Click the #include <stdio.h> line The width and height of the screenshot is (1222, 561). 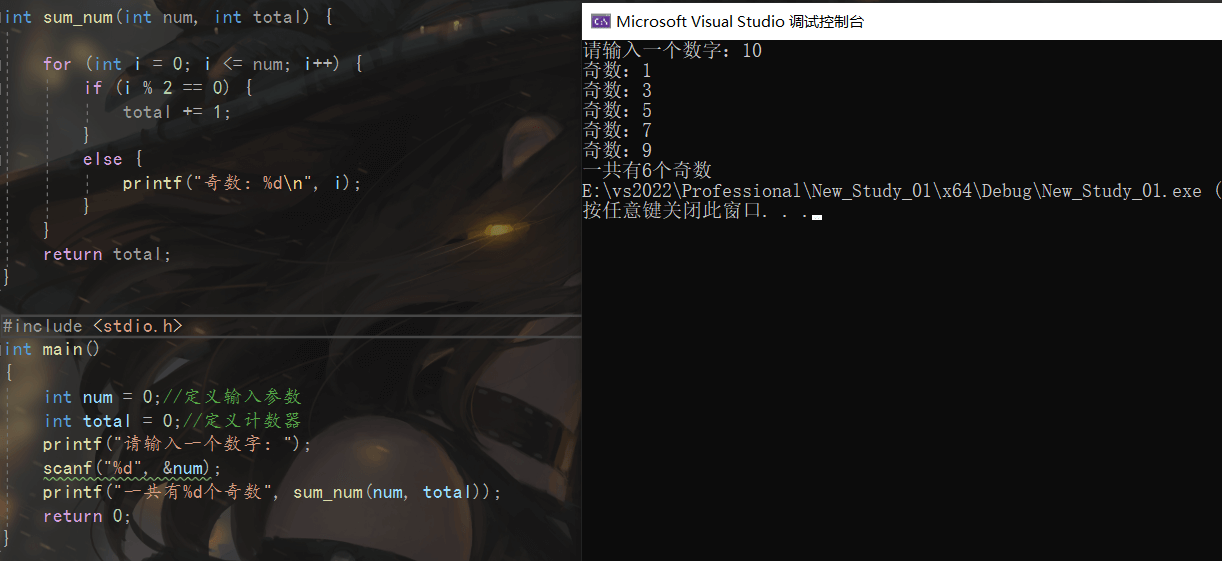coord(92,326)
